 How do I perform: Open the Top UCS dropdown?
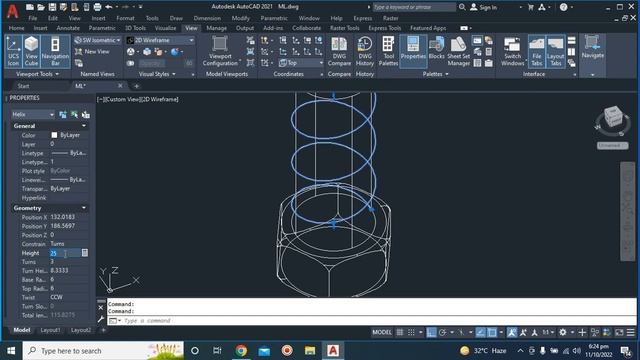pos(301,63)
